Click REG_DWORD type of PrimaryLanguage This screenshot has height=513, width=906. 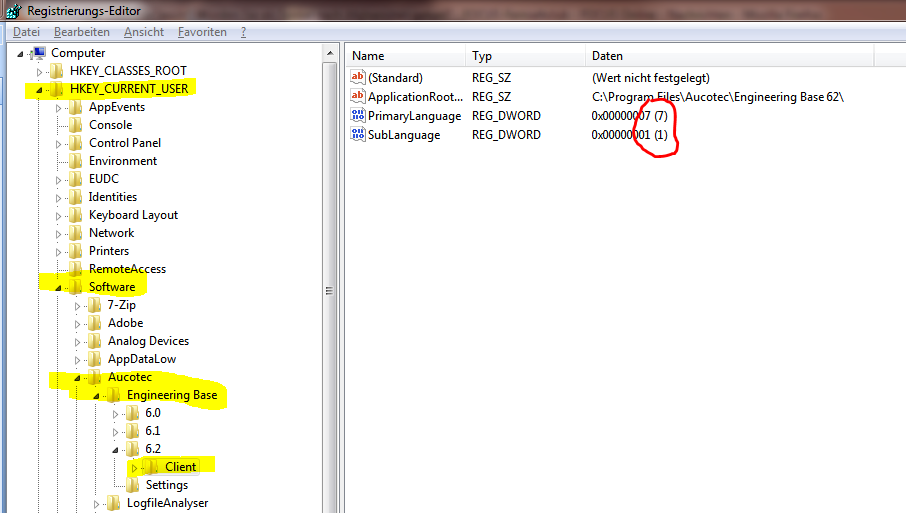(x=506, y=116)
